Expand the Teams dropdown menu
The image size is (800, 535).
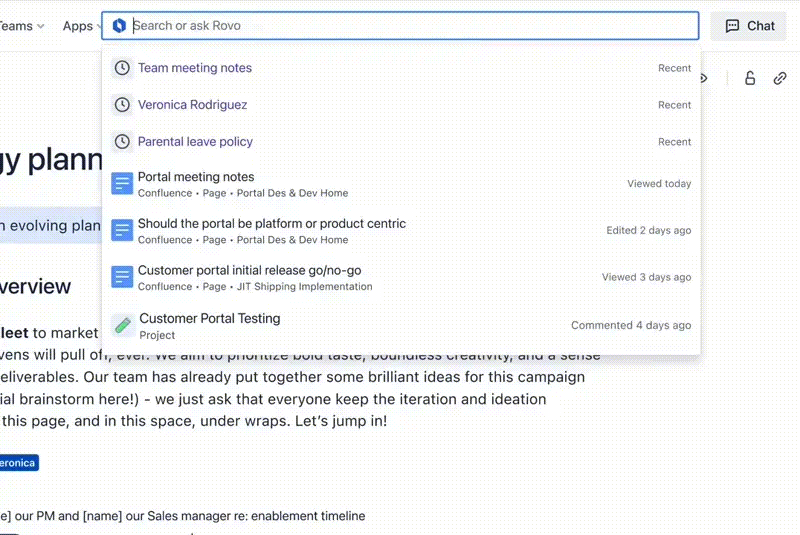click(x=22, y=26)
